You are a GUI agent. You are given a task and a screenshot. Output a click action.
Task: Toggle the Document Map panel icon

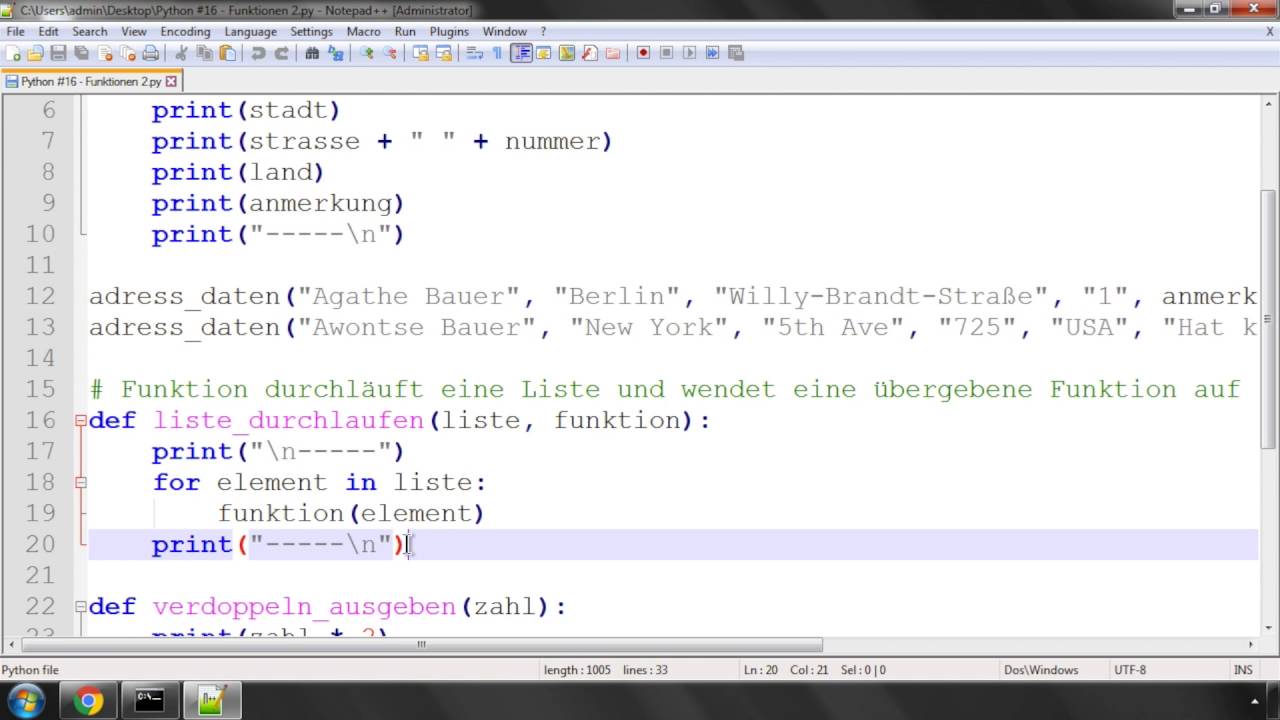[x=566, y=53]
